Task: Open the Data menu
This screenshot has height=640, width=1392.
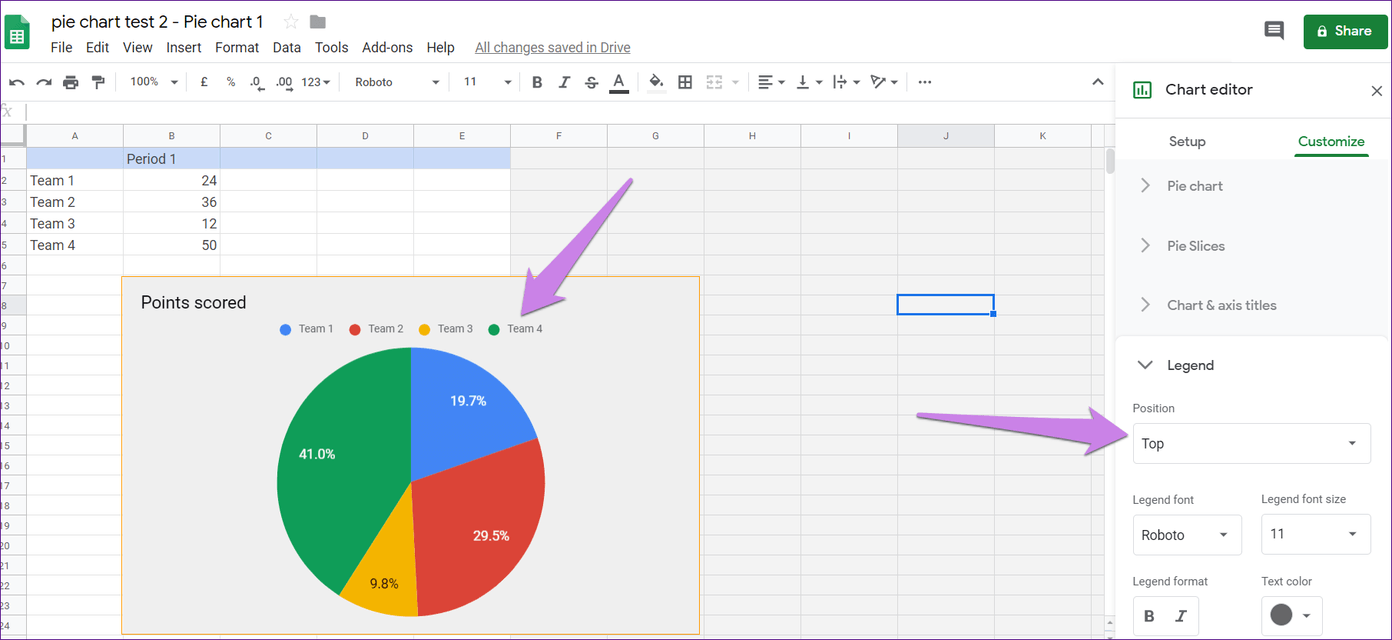Action: 287,47
